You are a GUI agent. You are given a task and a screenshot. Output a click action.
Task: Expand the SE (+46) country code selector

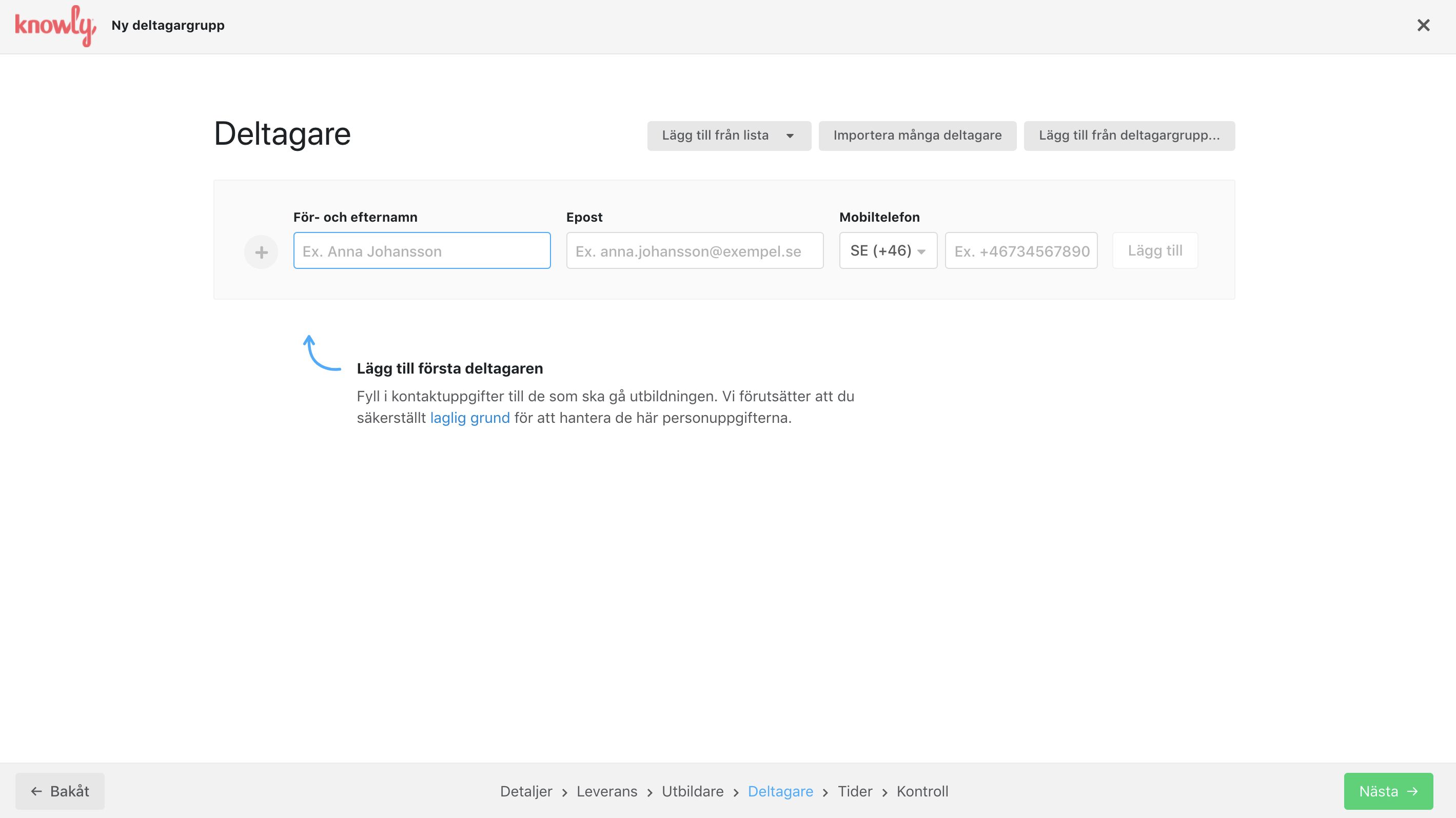click(x=888, y=250)
